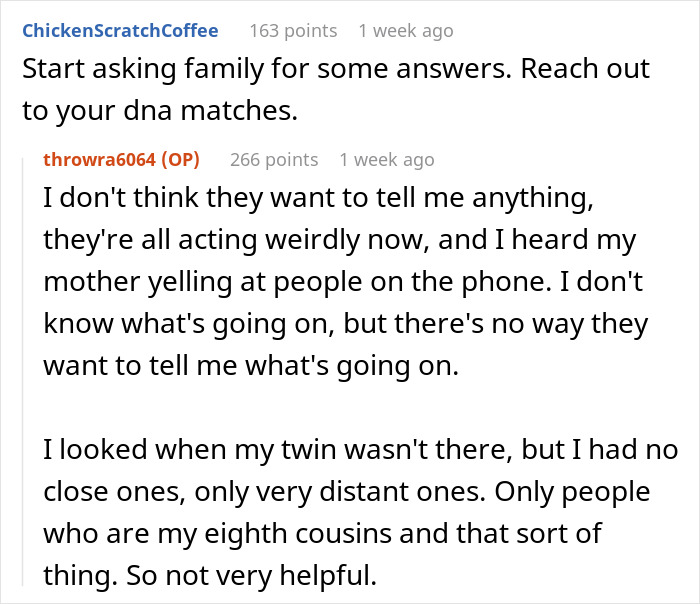The width and height of the screenshot is (700, 604).
Task: Open the top comment's 1 week ago timestamp
Action: pyautogui.click(x=405, y=31)
